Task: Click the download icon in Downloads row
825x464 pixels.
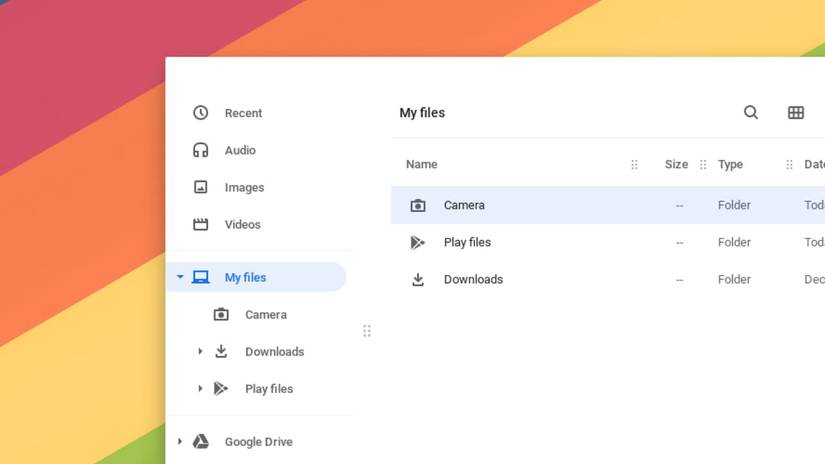Action: (x=418, y=279)
